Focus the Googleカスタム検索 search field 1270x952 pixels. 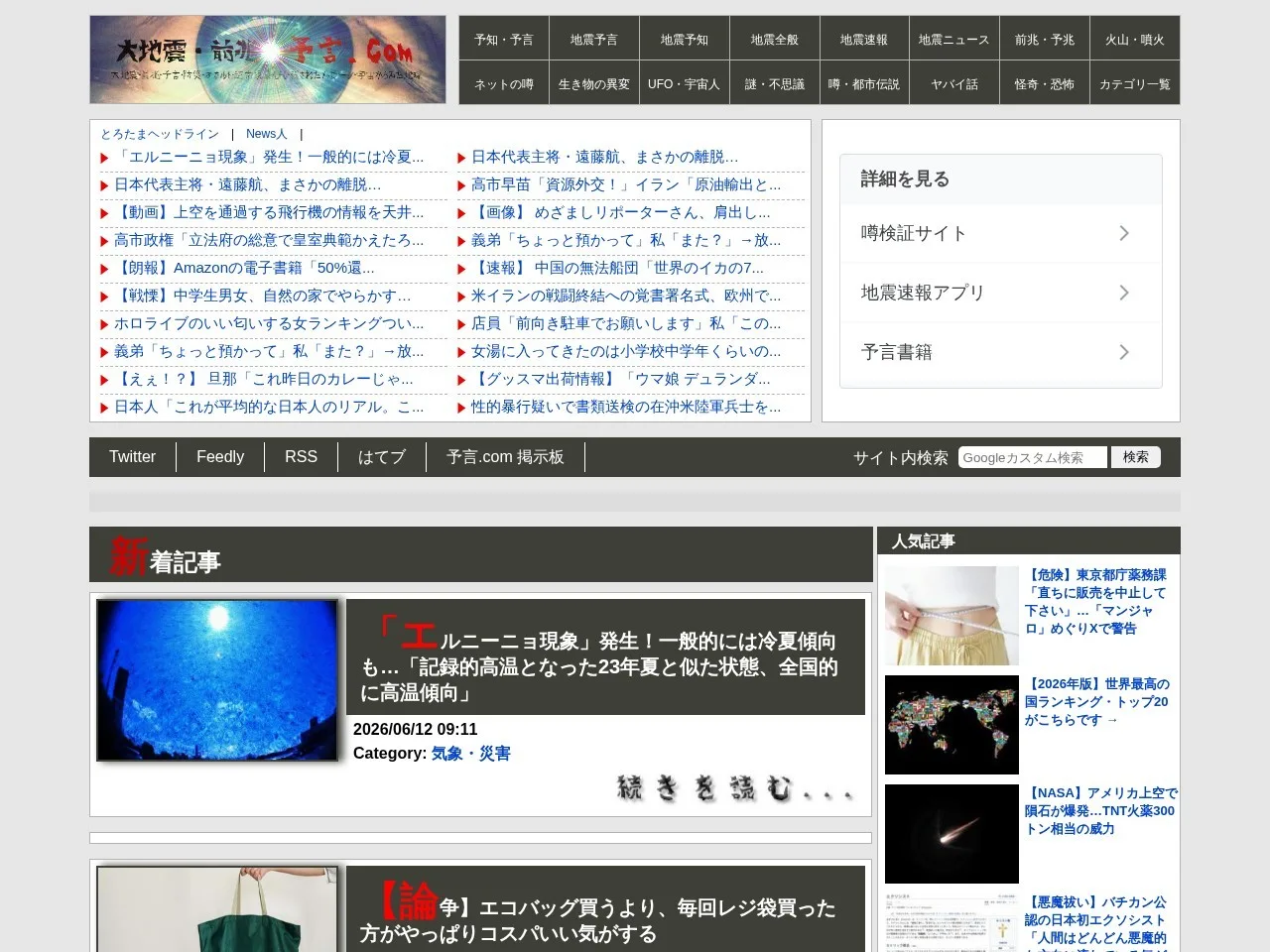coord(1033,457)
